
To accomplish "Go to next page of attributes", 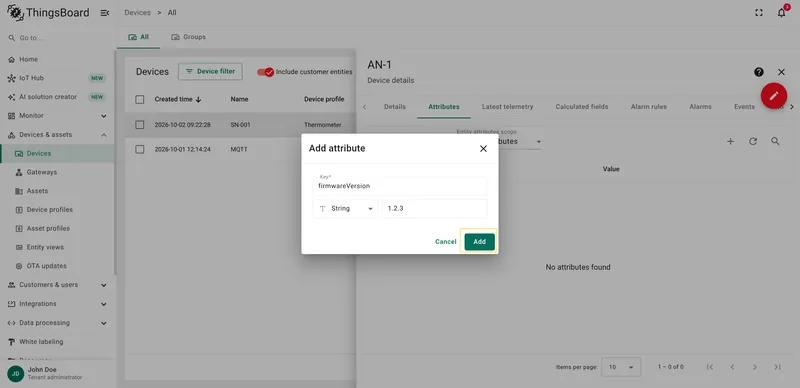I will (x=755, y=367).
